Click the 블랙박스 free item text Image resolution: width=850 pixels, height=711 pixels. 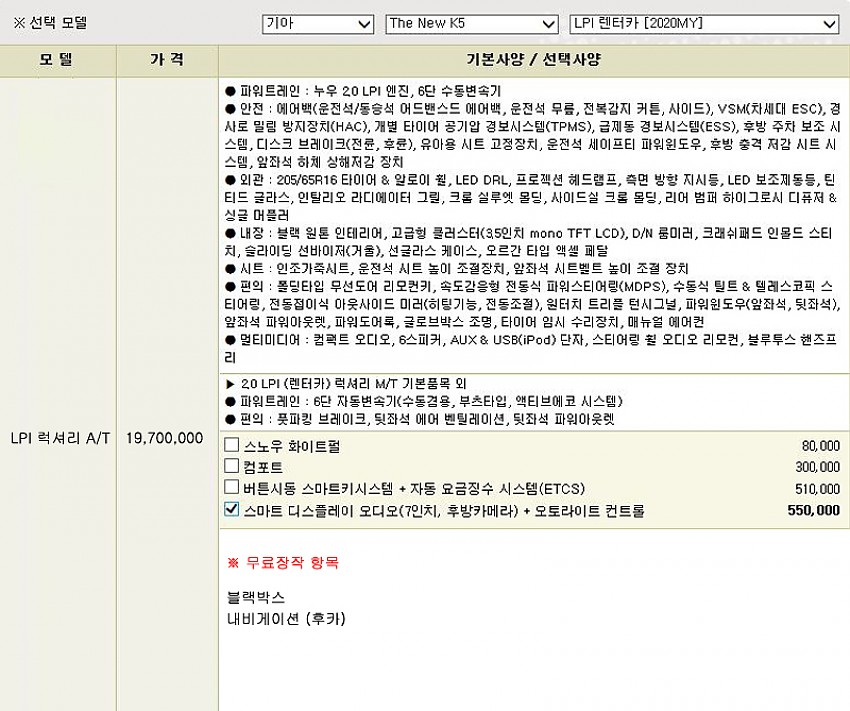256,599
